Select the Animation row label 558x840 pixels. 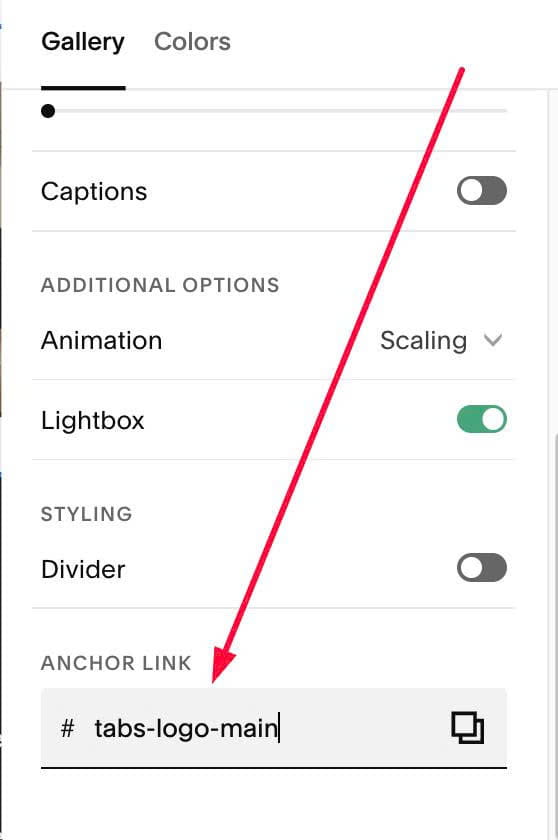(x=101, y=341)
